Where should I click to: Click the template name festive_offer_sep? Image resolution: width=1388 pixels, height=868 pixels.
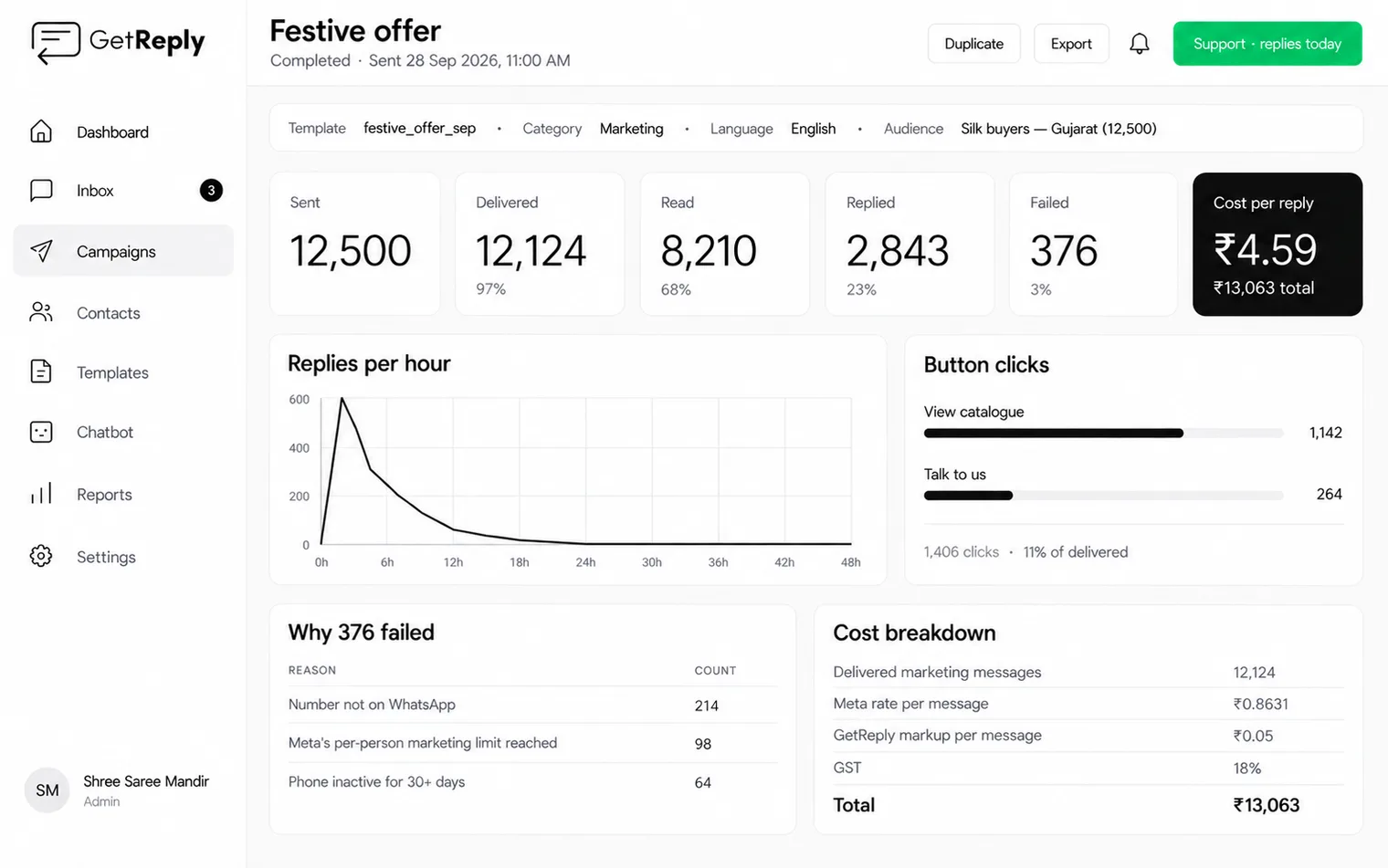(419, 129)
